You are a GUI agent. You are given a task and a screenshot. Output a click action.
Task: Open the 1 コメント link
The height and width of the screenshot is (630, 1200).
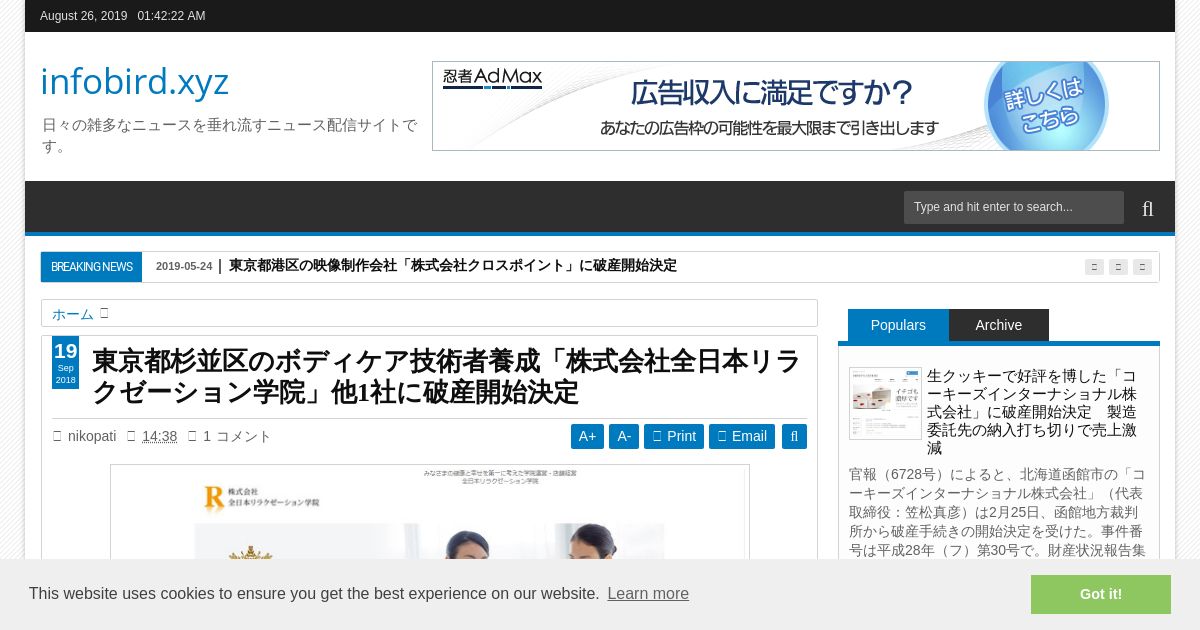coord(237,436)
